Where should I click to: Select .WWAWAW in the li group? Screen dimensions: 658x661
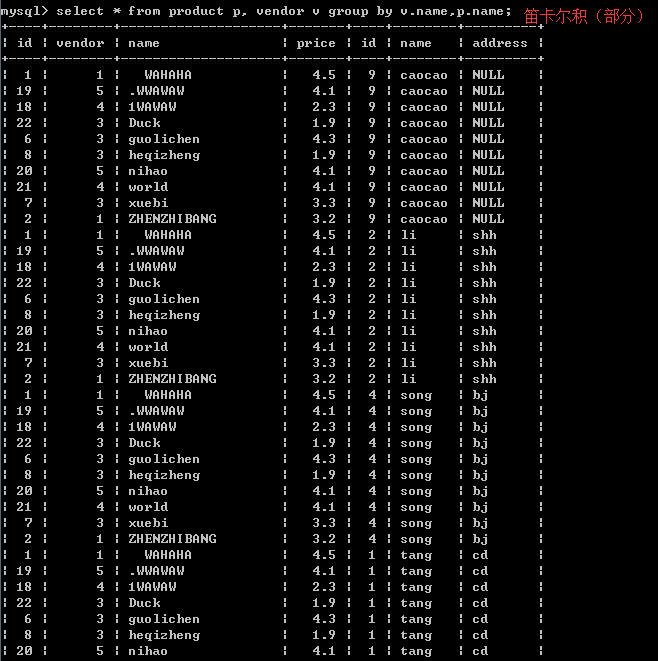pyautogui.click(x=156, y=251)
